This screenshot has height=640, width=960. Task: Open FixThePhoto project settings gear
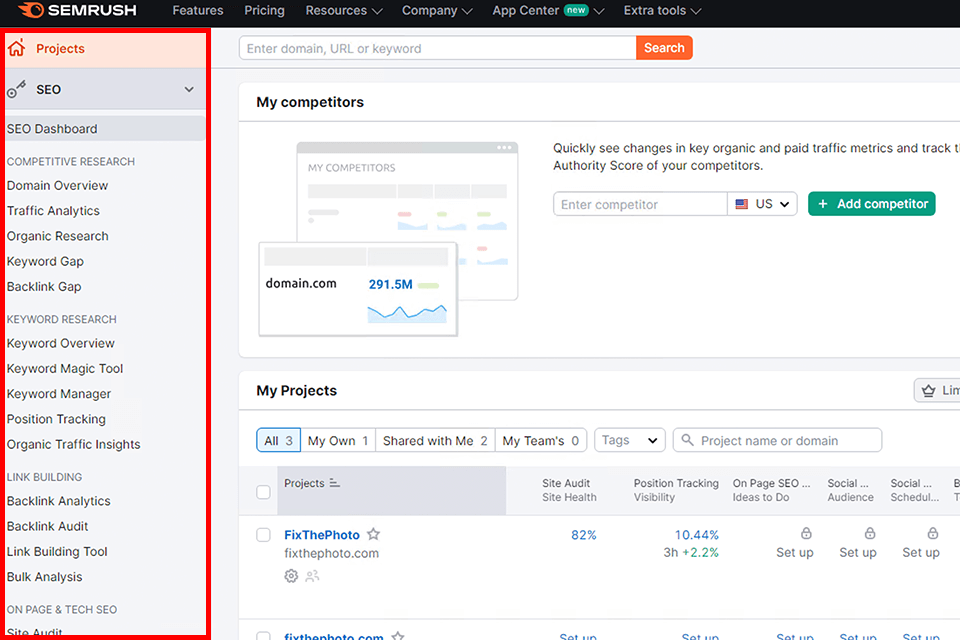pyautogui.click(x=291, y=576)
